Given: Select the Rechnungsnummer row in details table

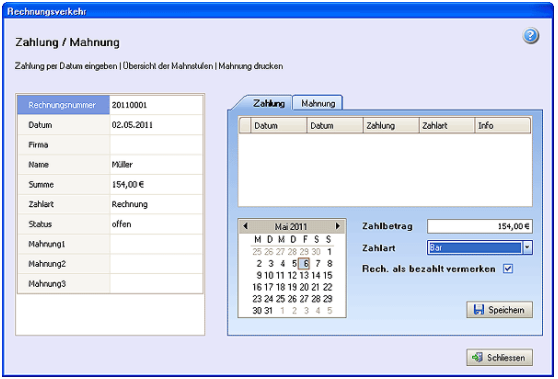Looking at the screenshot, I should tap(110, 105).
